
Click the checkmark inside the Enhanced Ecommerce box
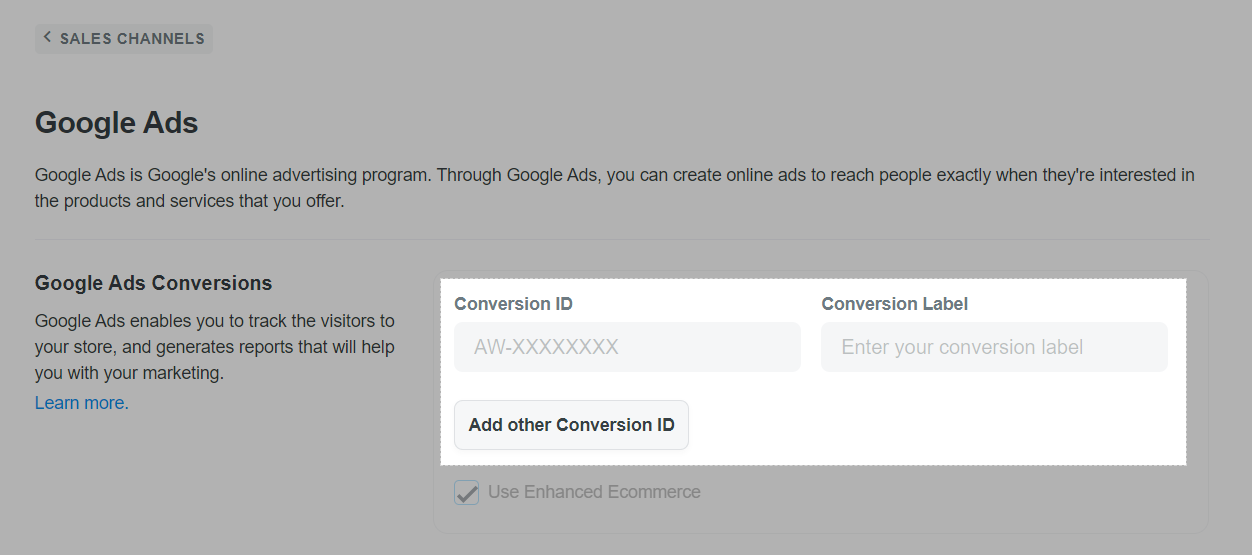[467, 492]
